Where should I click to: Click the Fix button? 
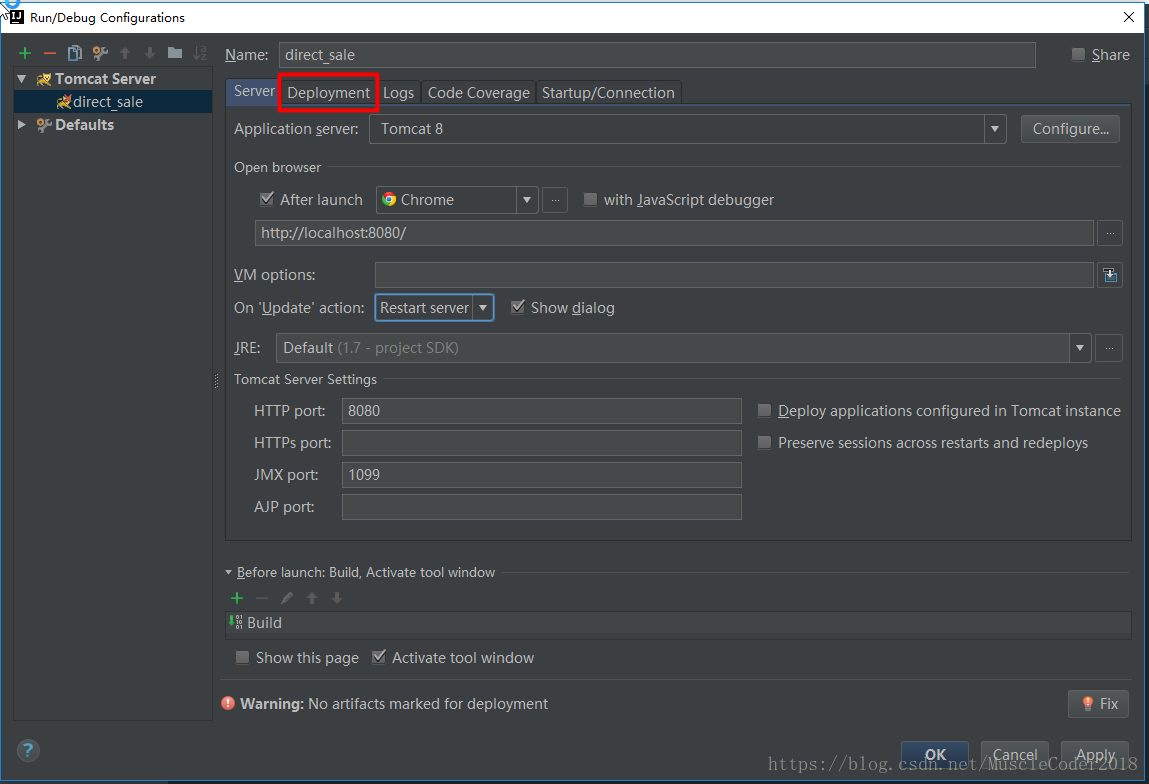(x=1098, y=703)
